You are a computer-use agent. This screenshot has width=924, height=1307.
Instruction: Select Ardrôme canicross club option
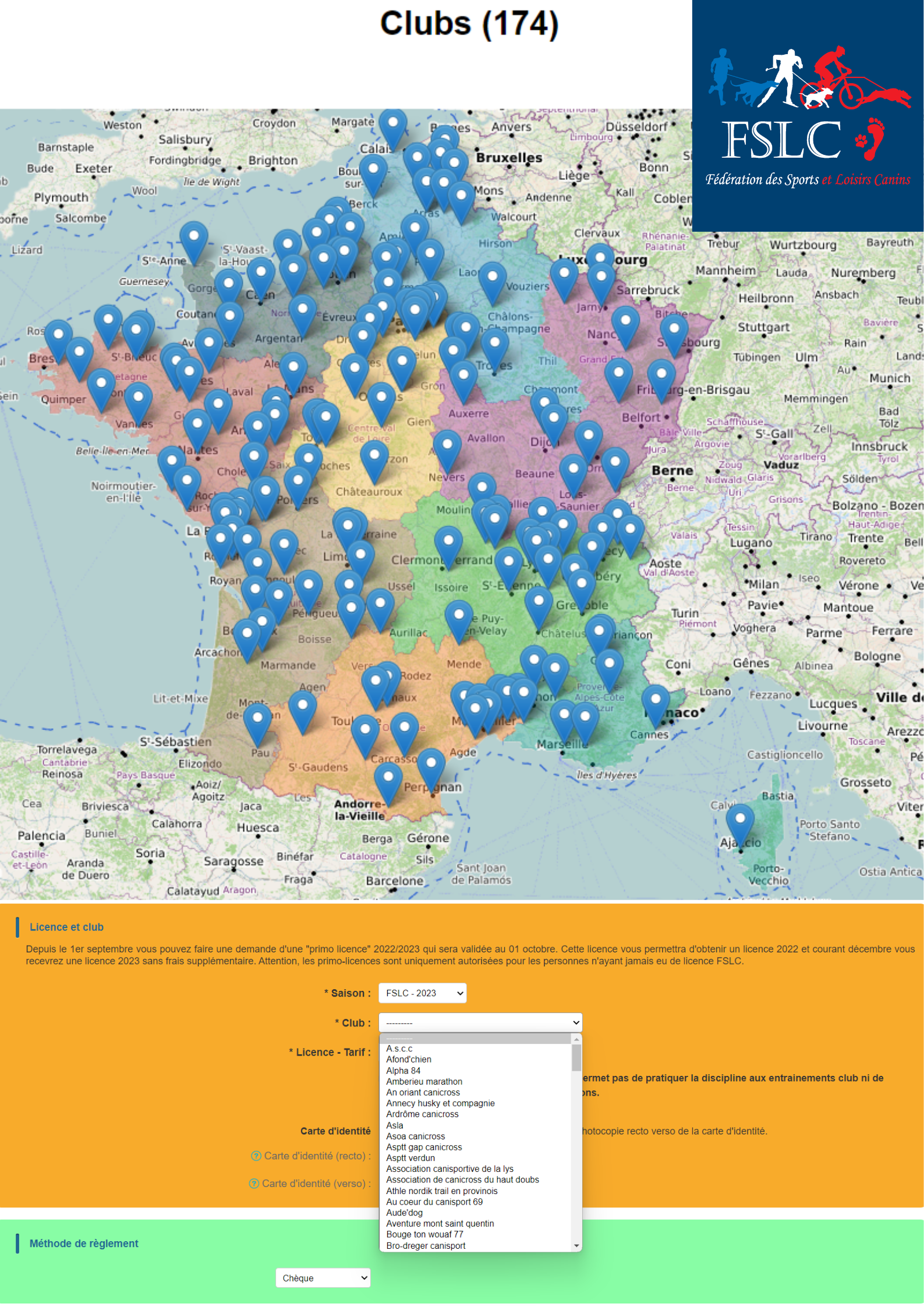(x=476, y=1114)
